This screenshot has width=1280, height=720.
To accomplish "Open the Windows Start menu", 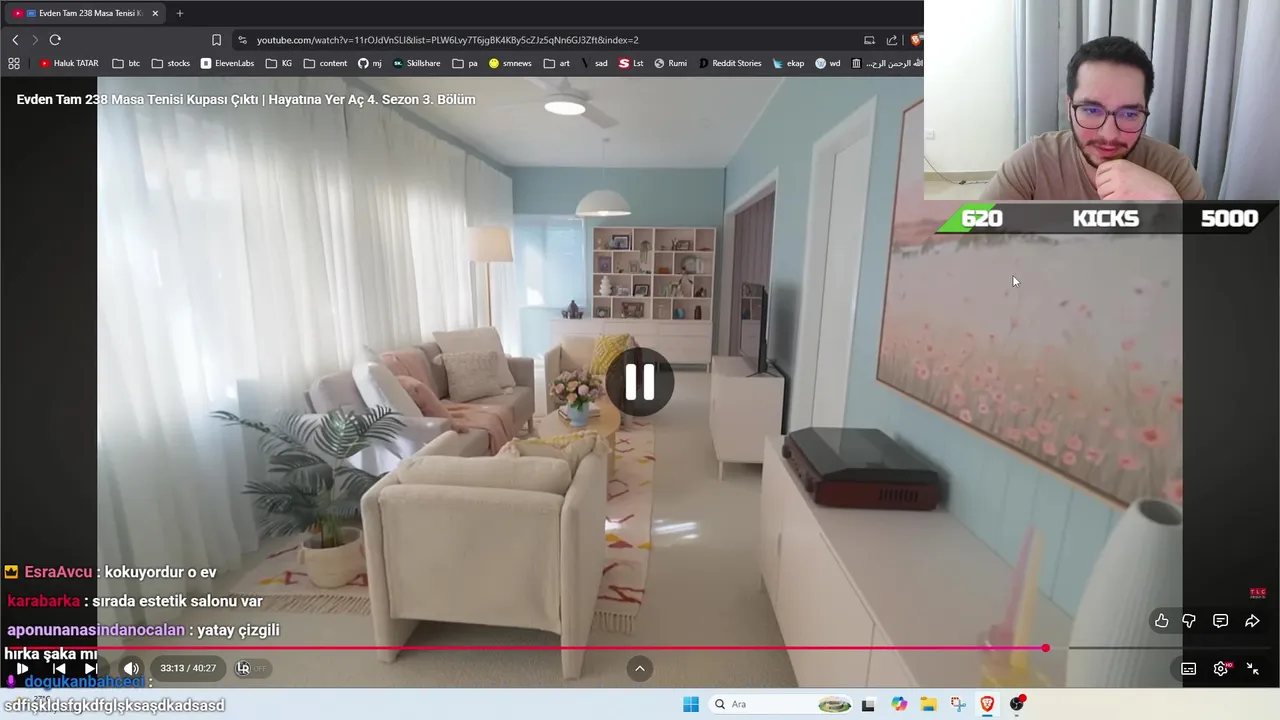I will pyautogui.click(x=691, y=704).
